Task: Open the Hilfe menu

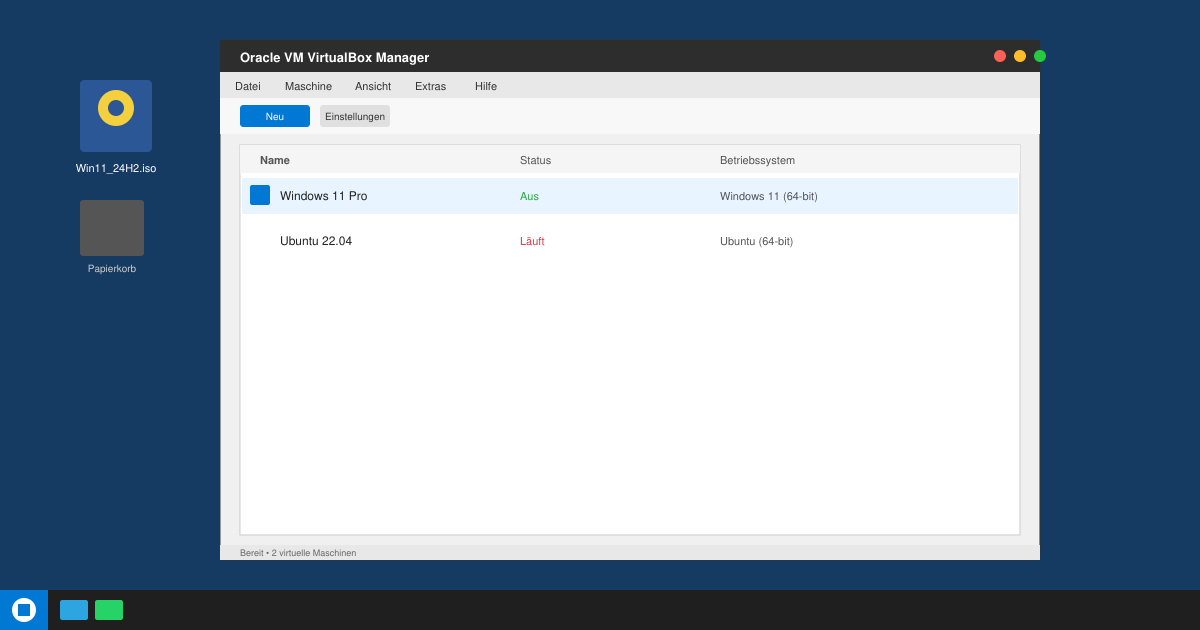Action: pos(486,86)
